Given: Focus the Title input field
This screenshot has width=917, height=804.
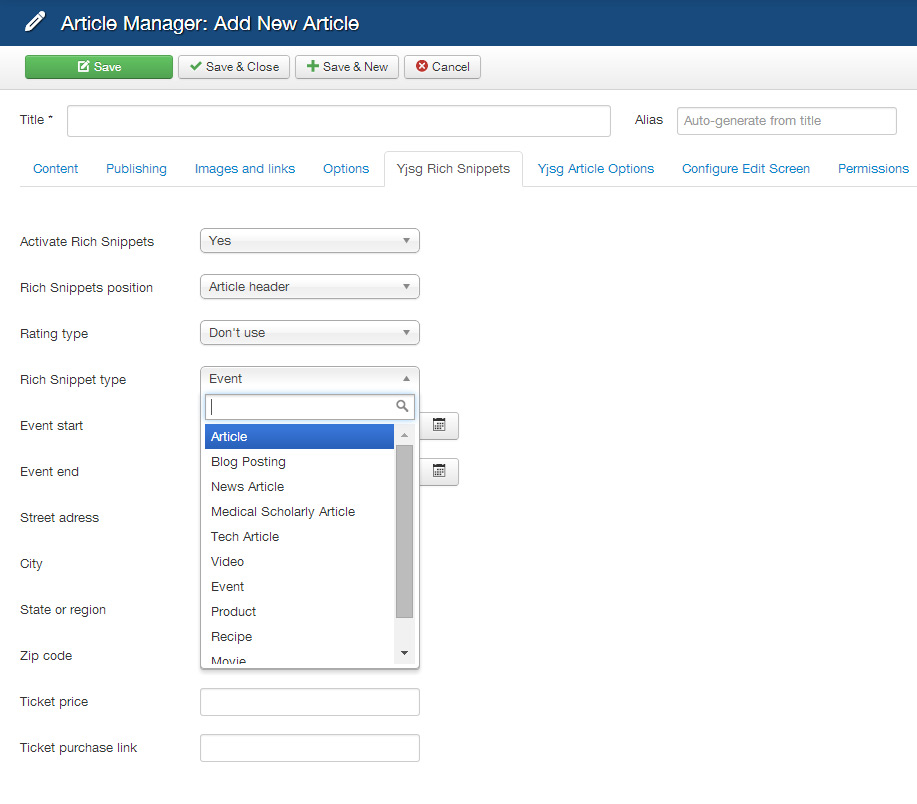Looking at the screenshot, I should pos(339,121).
